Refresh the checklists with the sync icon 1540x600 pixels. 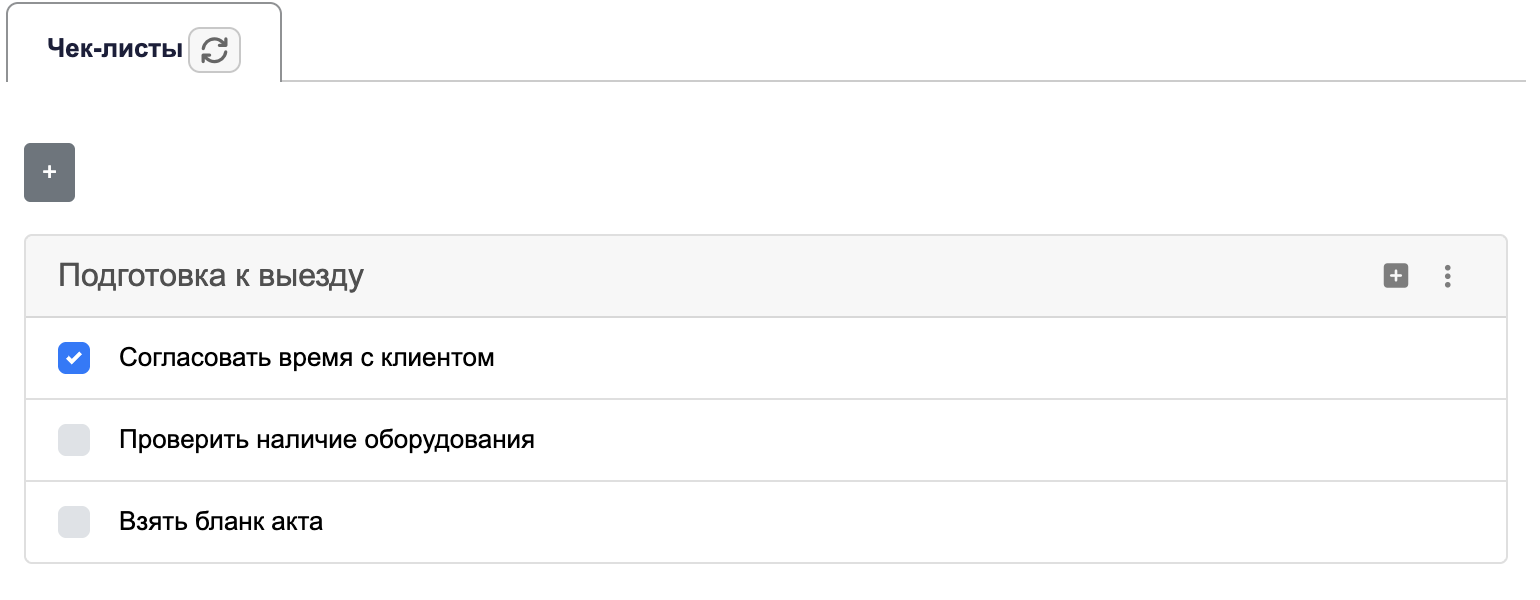click(215, 50)
